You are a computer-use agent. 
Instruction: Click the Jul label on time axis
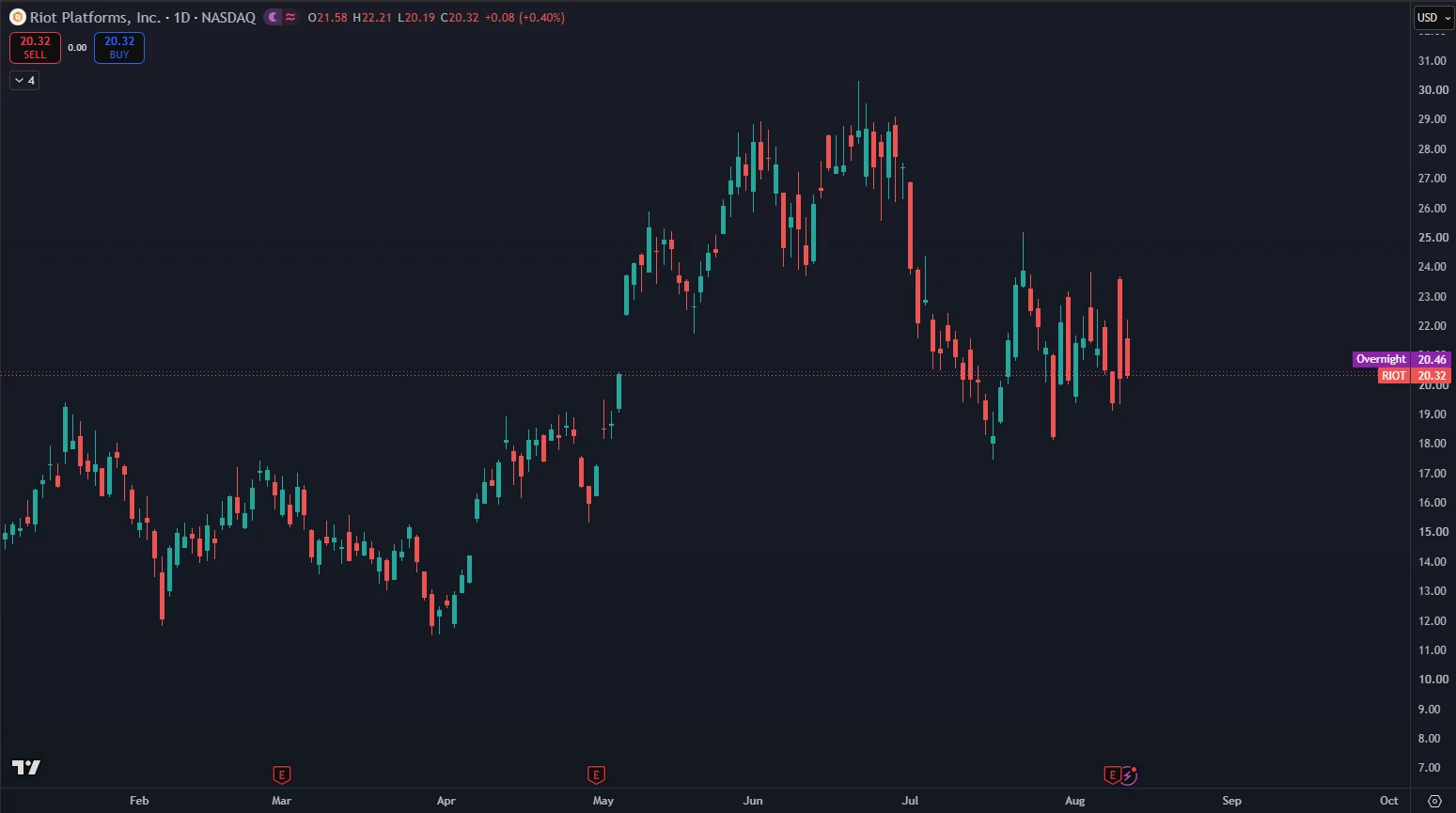910,801
